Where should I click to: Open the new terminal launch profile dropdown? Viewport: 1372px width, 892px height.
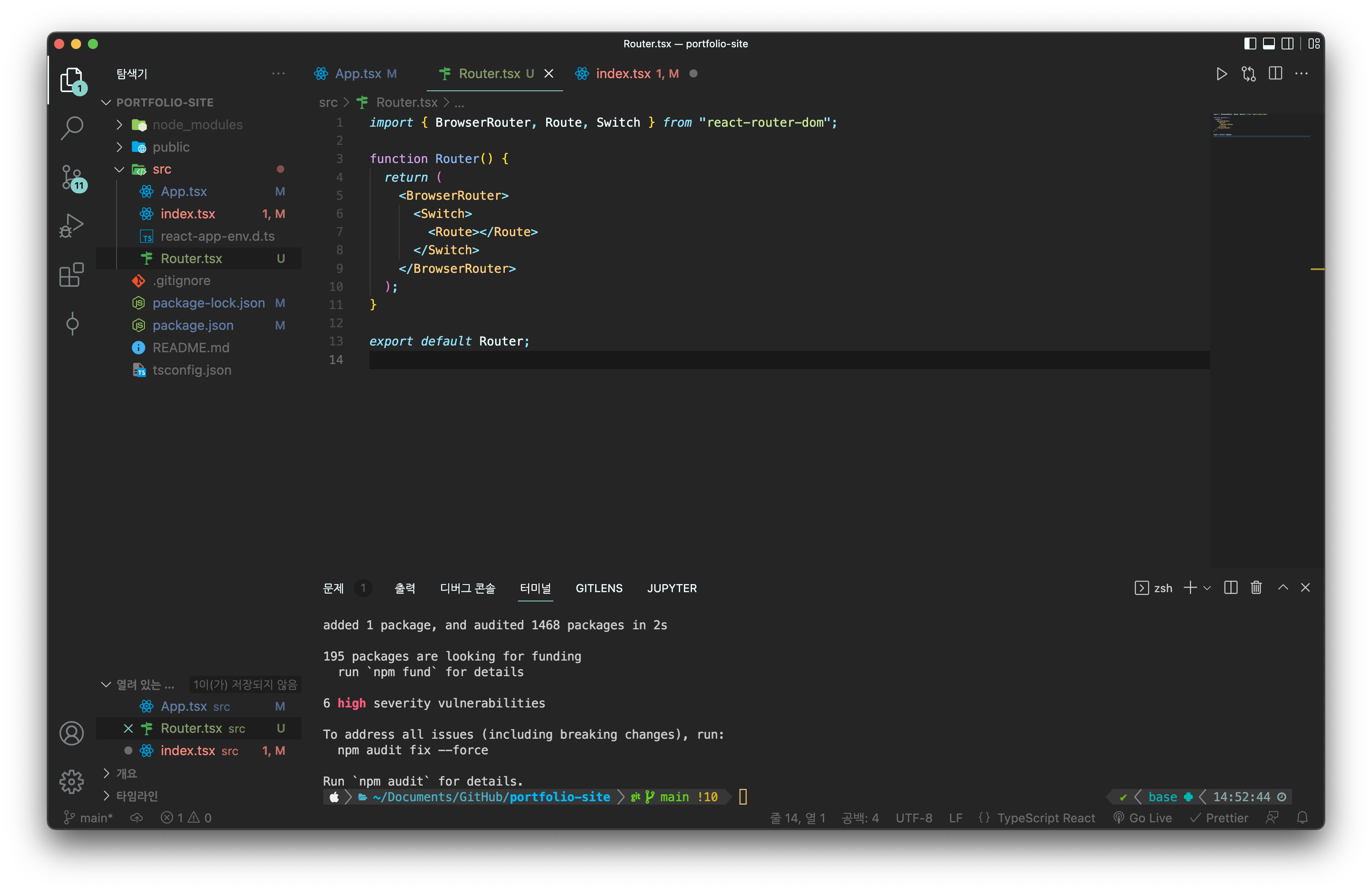click(x=1207, y=588)
